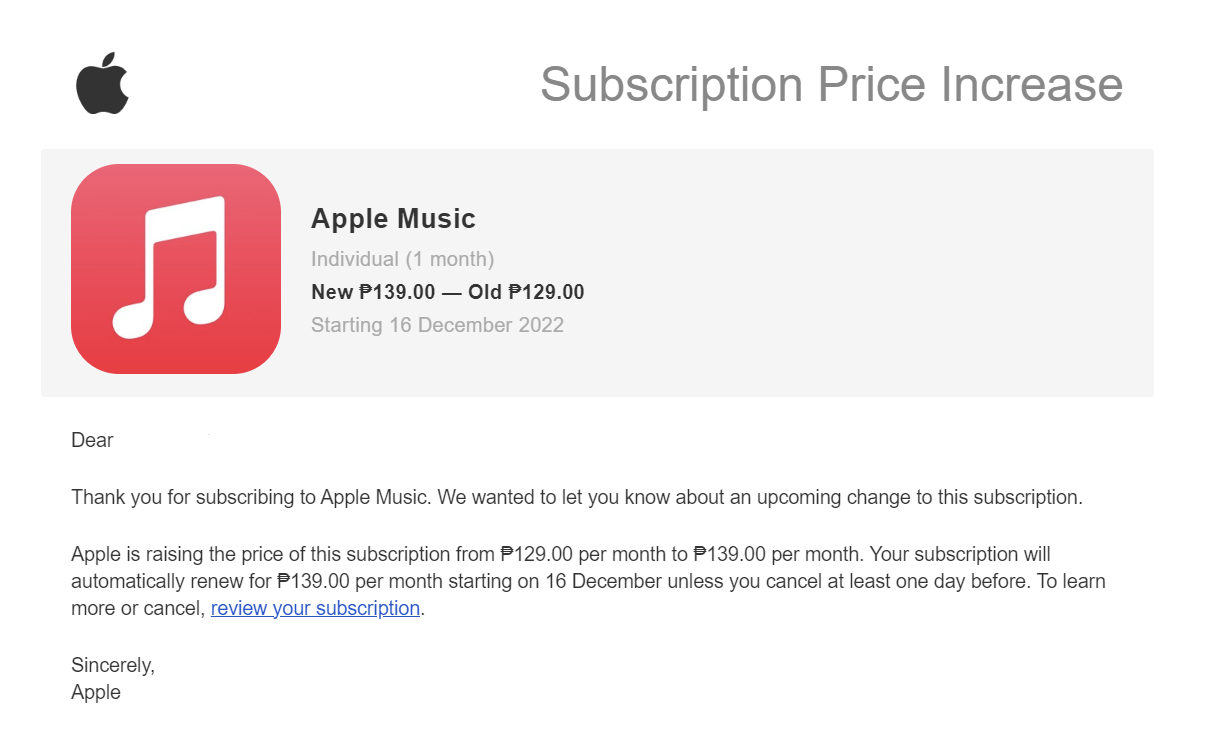Image resolution: width=1218 pixels, height=751 pixels.
Task: Click the Apple Music title text
Action: click(393, 218)
